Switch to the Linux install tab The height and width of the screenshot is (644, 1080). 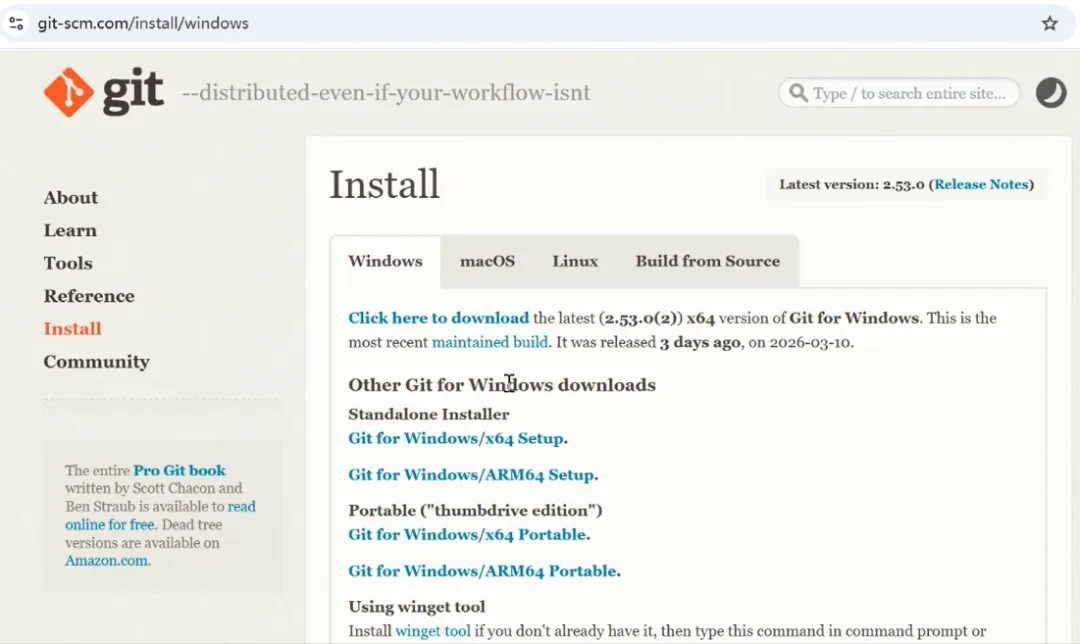(575, 261)
